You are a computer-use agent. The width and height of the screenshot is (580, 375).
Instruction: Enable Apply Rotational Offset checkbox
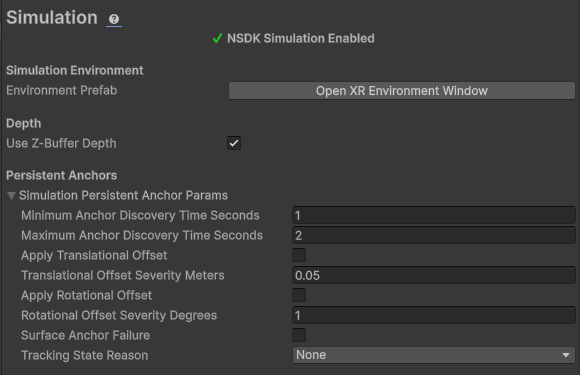(x=299, y=295)
